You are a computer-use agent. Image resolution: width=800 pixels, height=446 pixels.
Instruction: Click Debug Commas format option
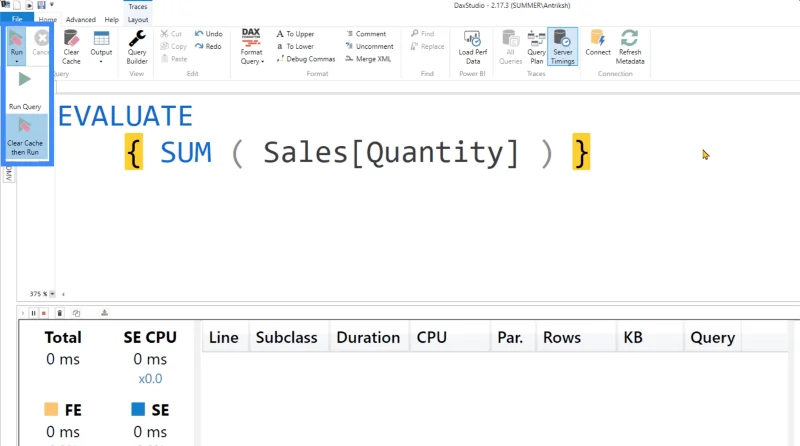coord(306,59)
